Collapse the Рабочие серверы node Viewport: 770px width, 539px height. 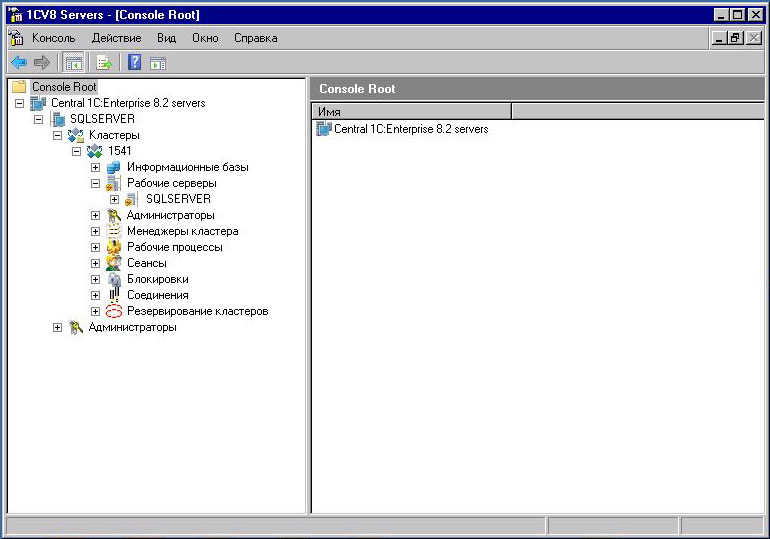click(x=96, y=183)
